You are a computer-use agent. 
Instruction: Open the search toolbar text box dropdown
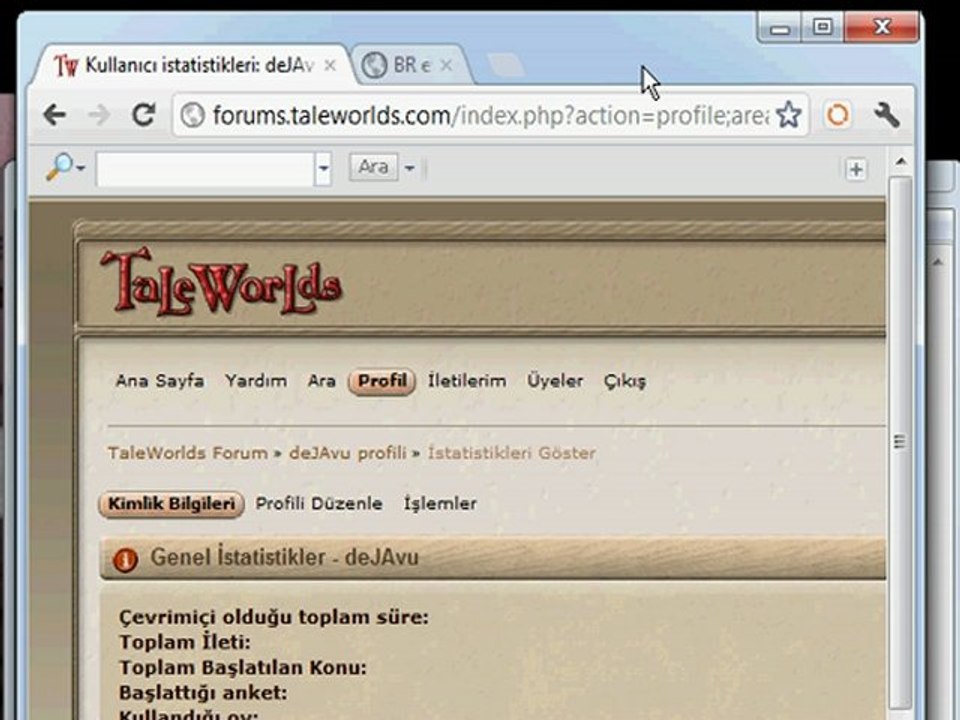click(x=323, y=168)
